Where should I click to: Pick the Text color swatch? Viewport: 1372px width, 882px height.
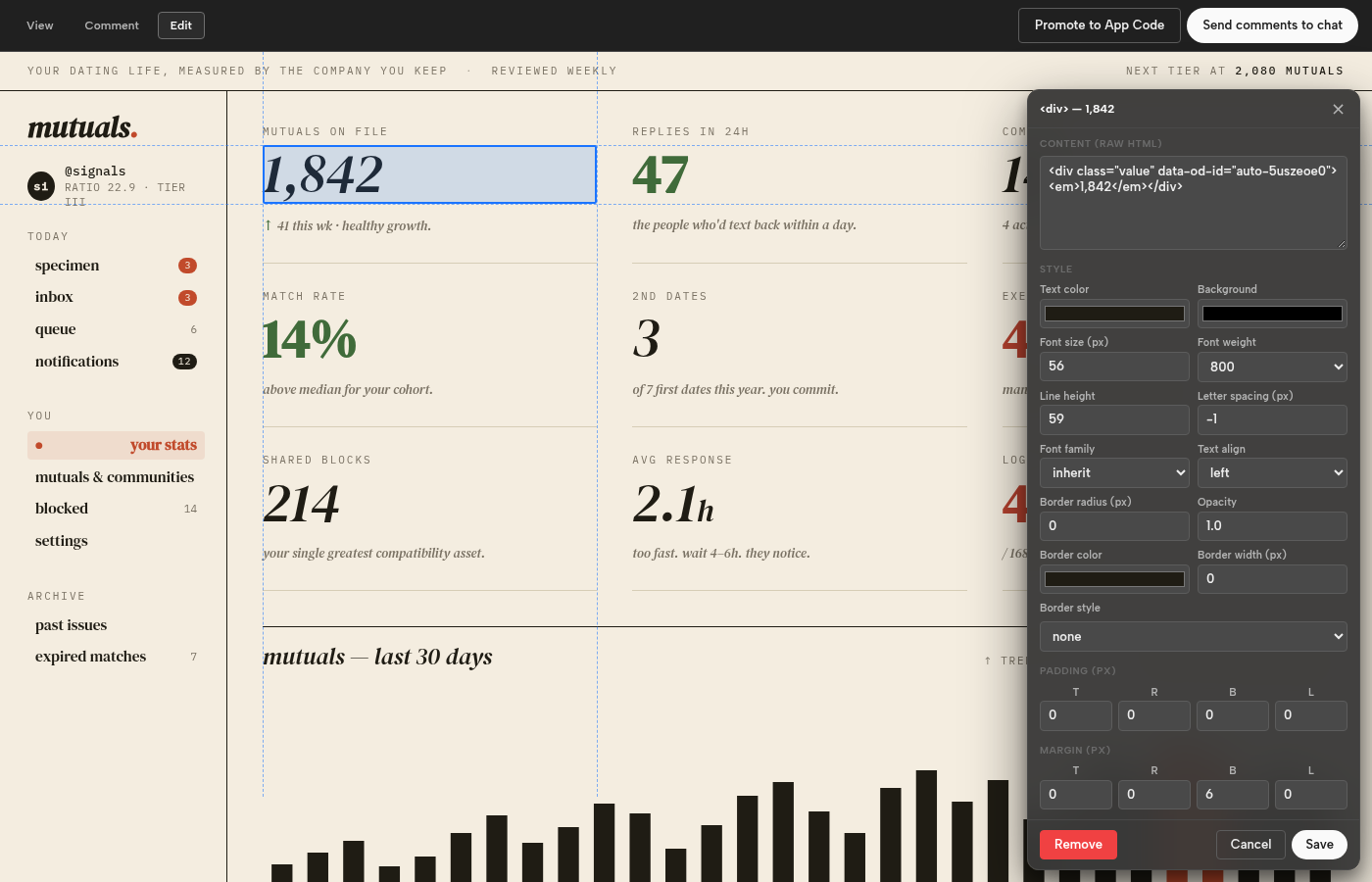coord(1114,314)
